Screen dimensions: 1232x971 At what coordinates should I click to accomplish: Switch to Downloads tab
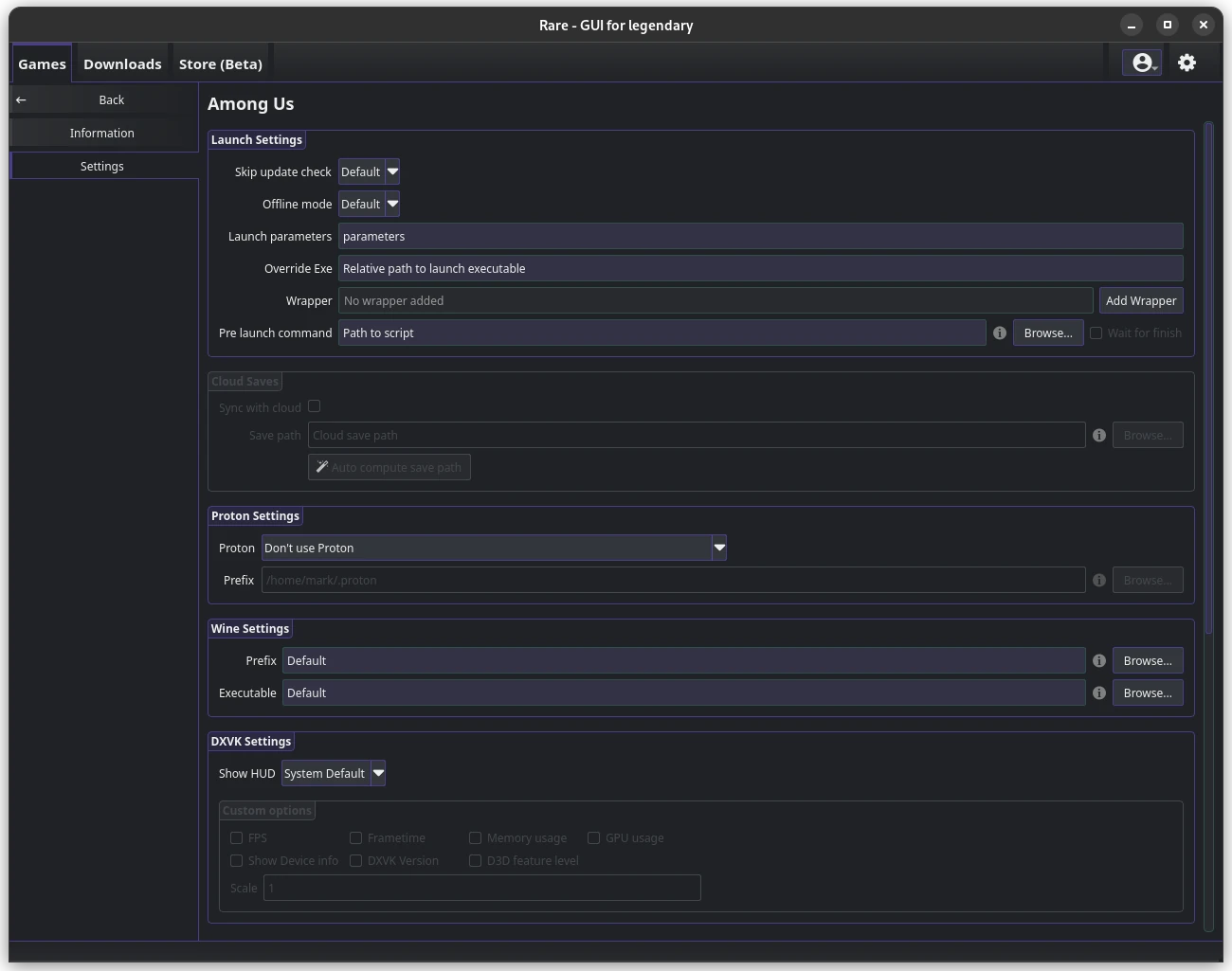122,63
